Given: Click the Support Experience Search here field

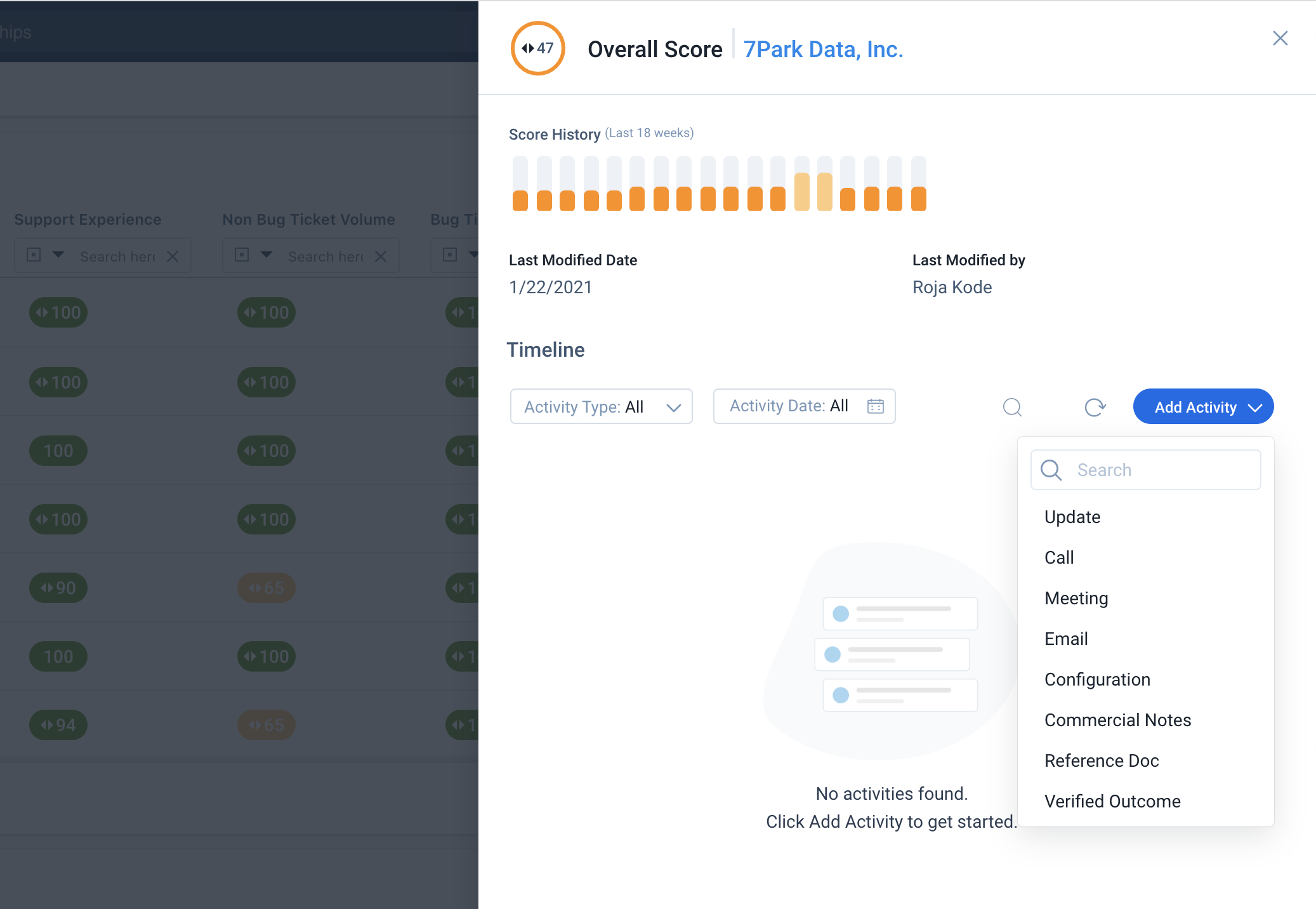Looking at the screenshot, I should tap(117, 256).
